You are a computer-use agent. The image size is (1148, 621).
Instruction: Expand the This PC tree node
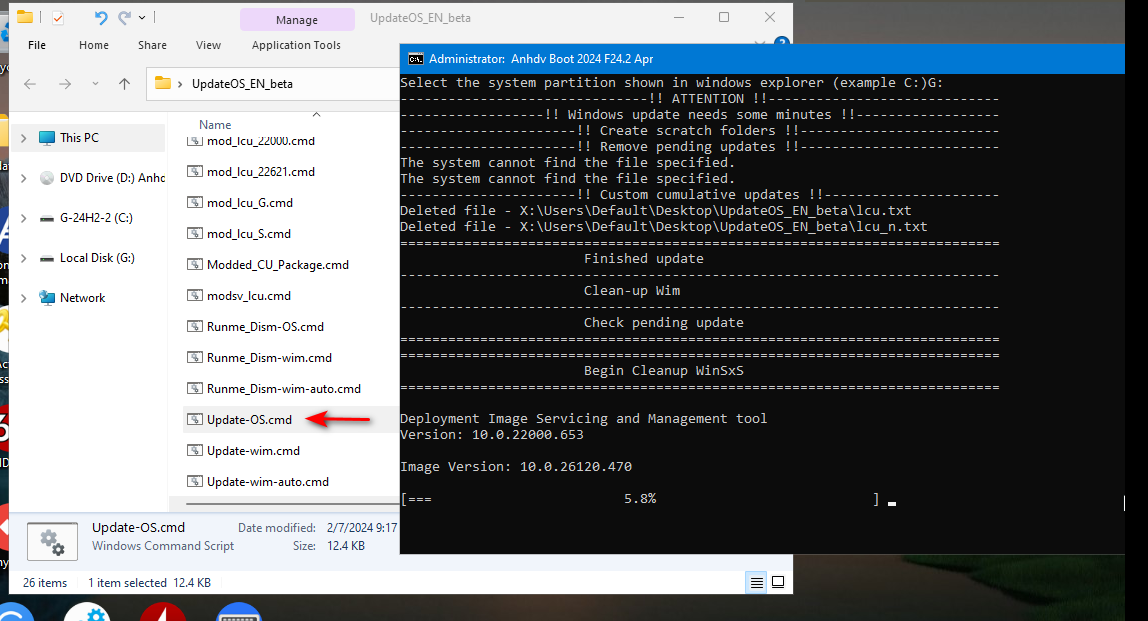(x=23, y=138)
